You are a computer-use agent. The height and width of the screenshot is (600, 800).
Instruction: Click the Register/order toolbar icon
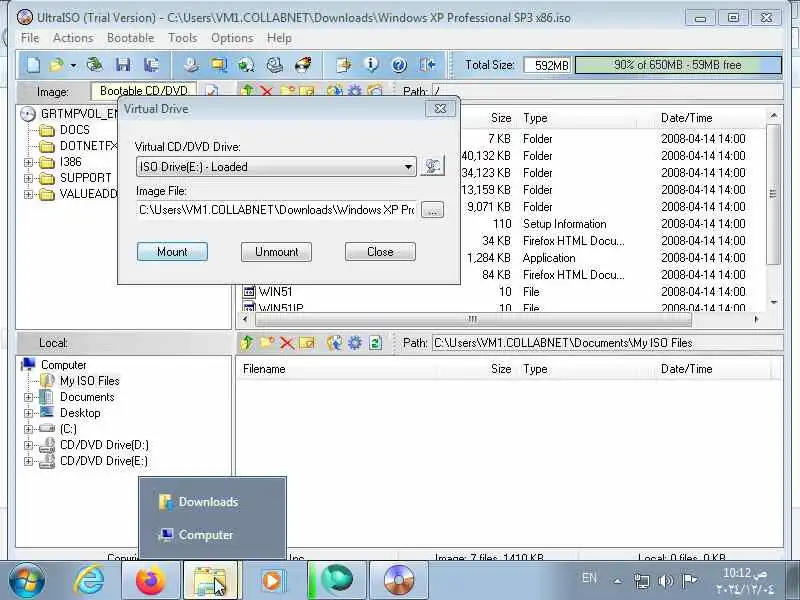343,65
